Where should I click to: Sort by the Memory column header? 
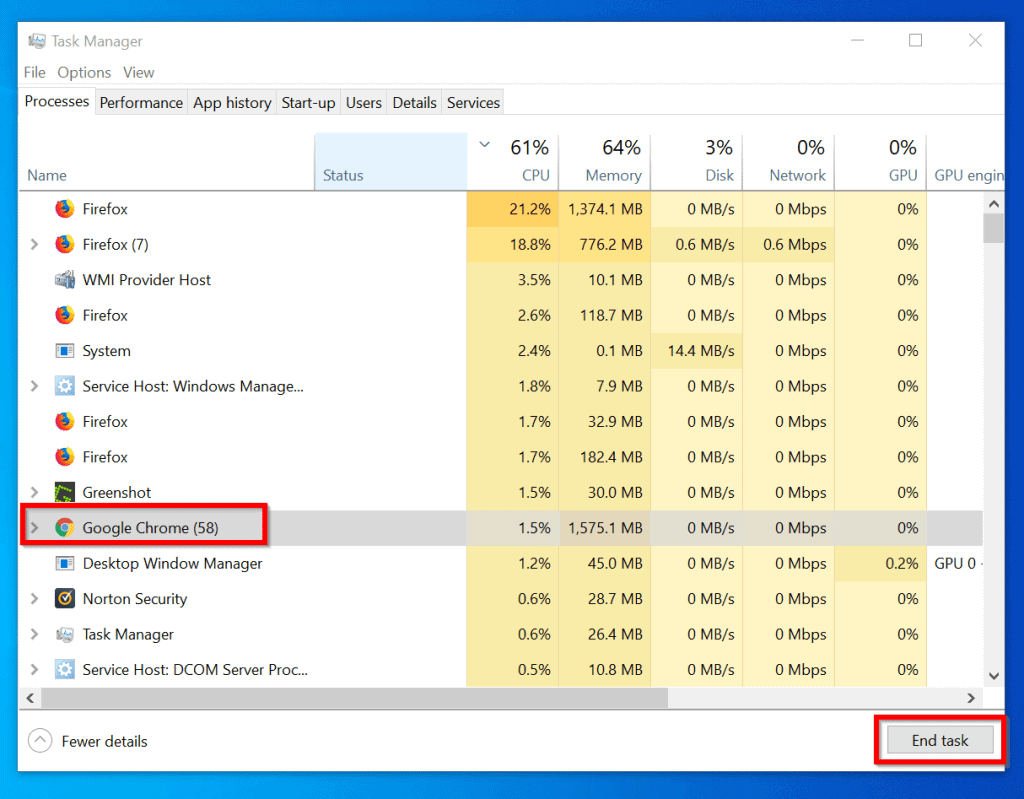coord(605,162)
